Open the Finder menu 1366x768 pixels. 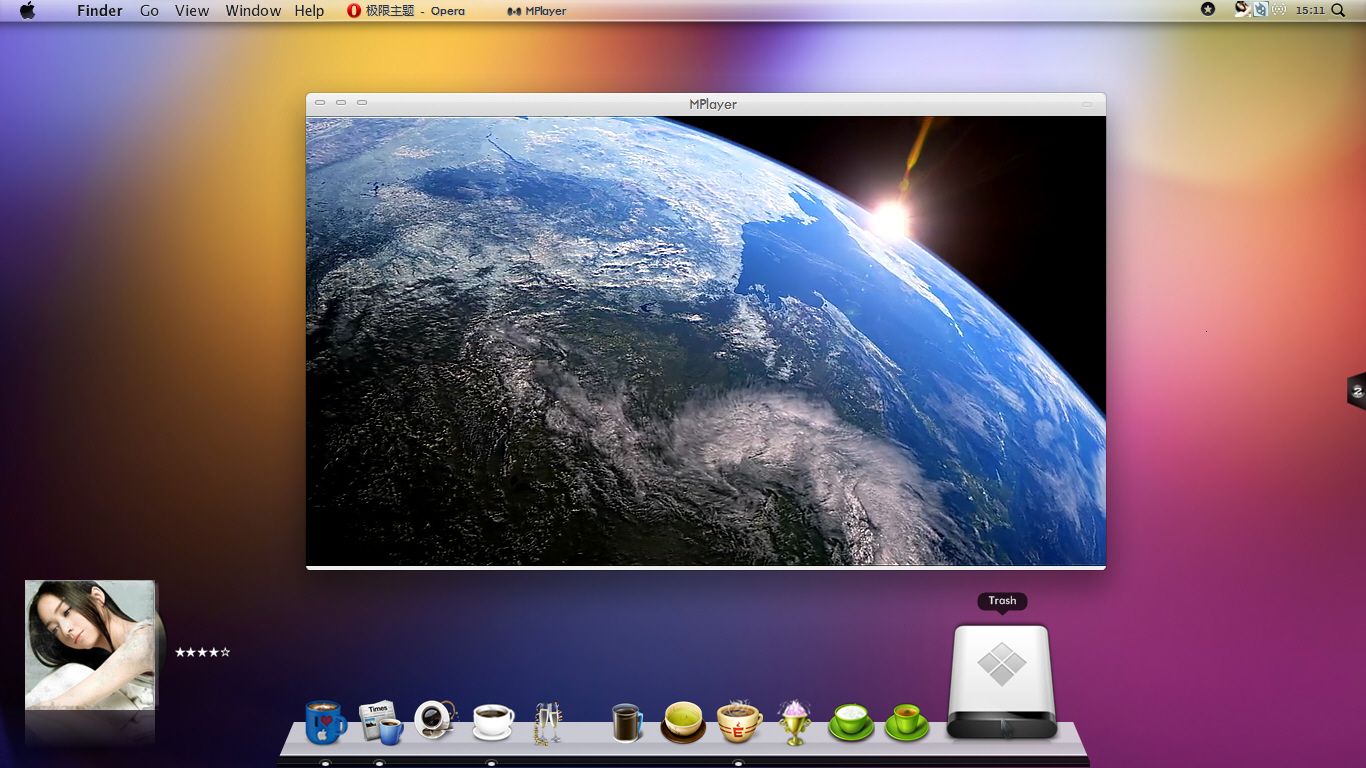tap(100, 11)
